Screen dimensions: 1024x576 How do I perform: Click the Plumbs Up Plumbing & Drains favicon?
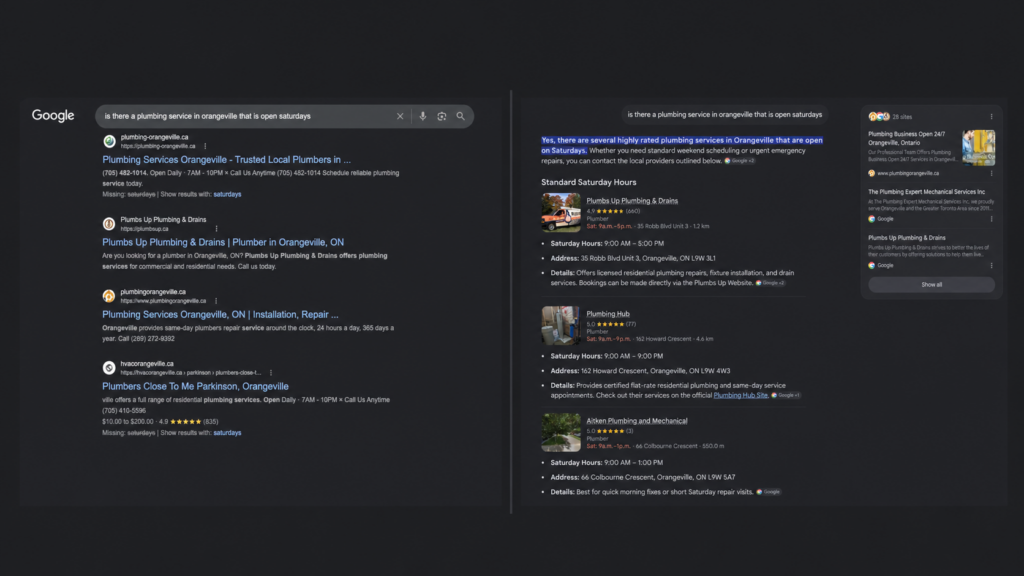tap(109, 224)
